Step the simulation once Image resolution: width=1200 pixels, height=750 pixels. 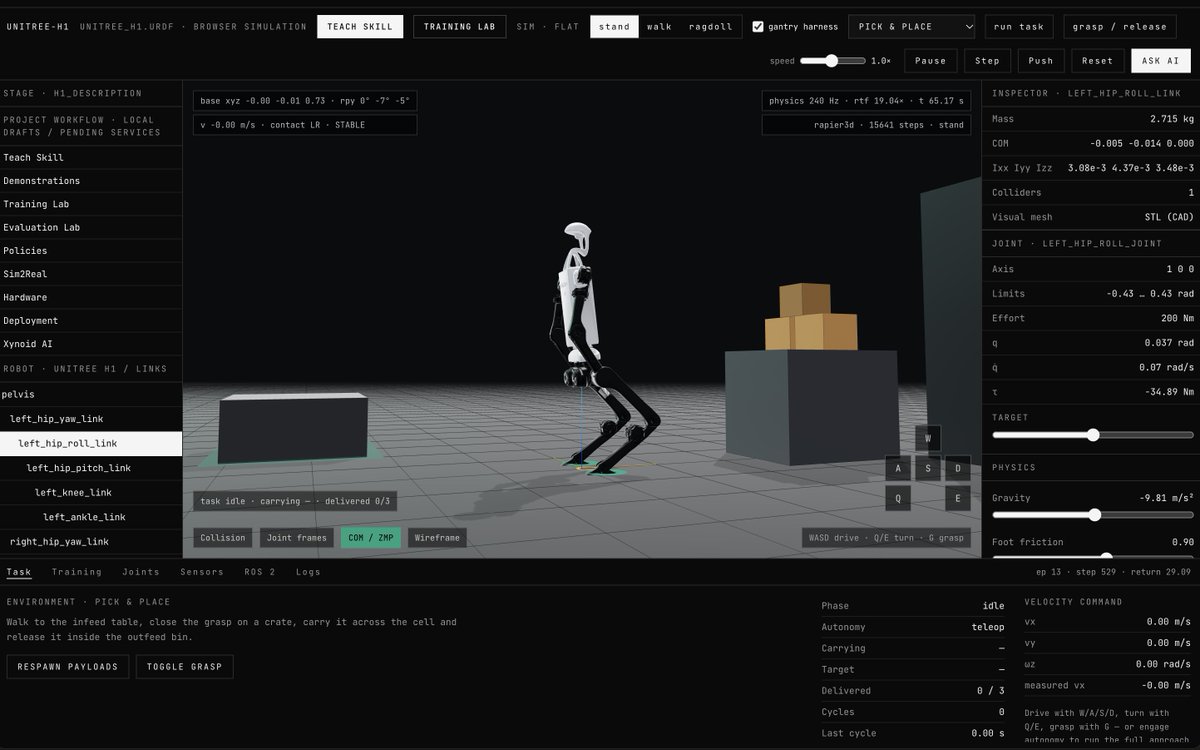click(x=987, y=61)
